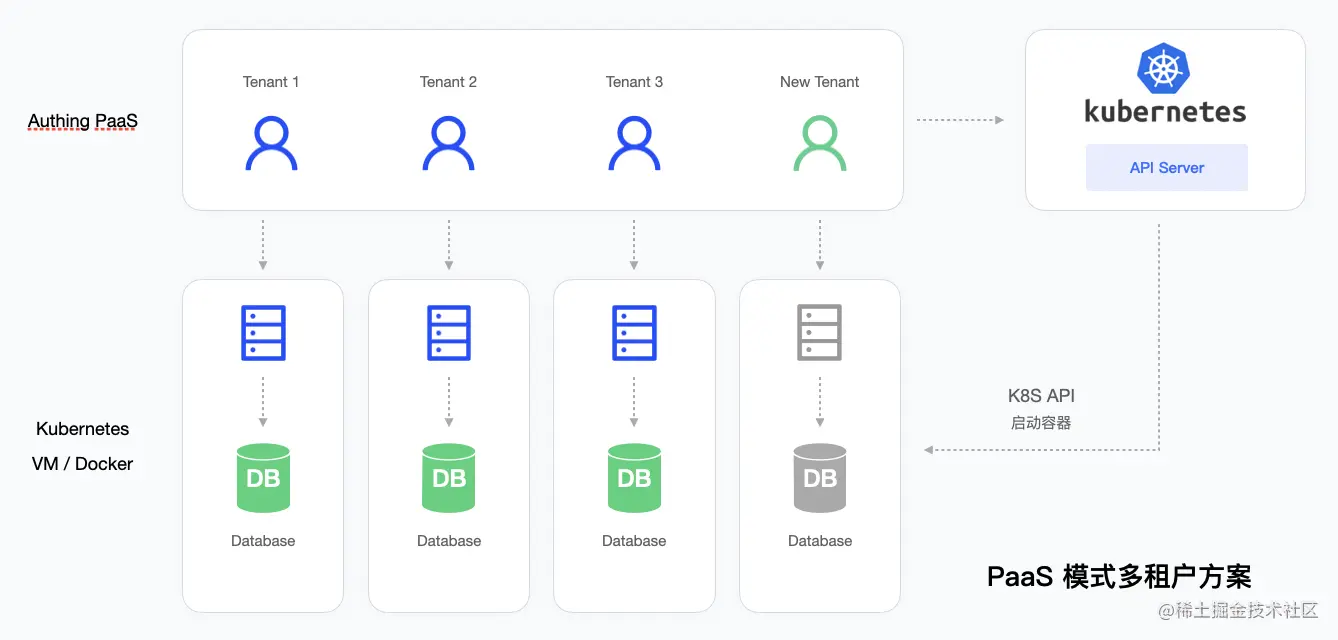This screenshot has width=1338, height=640.
Task: Click the 'Kubernetes' label on the left
Action: 83,429
